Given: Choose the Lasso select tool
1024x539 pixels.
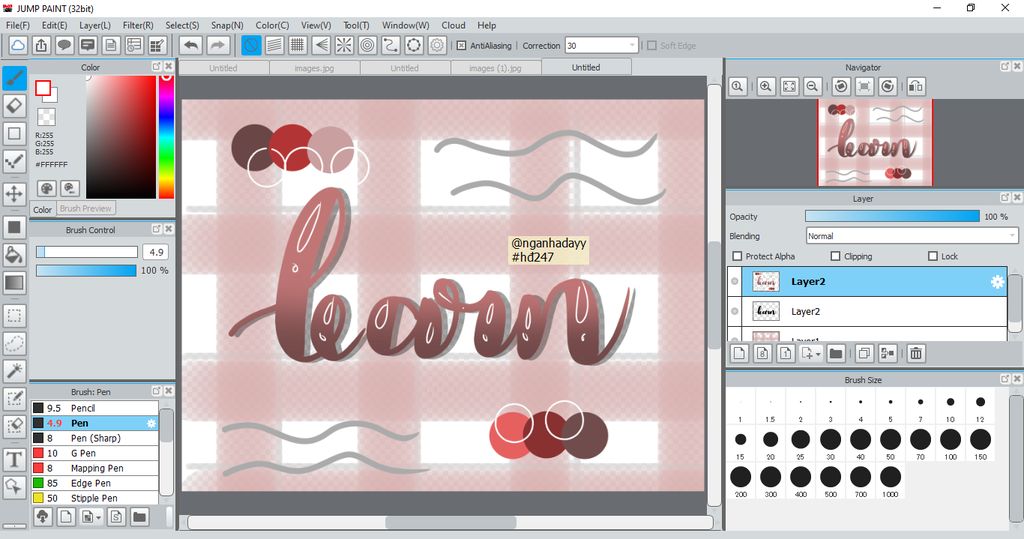Looking at the screenshot, I should click(14, 343).
